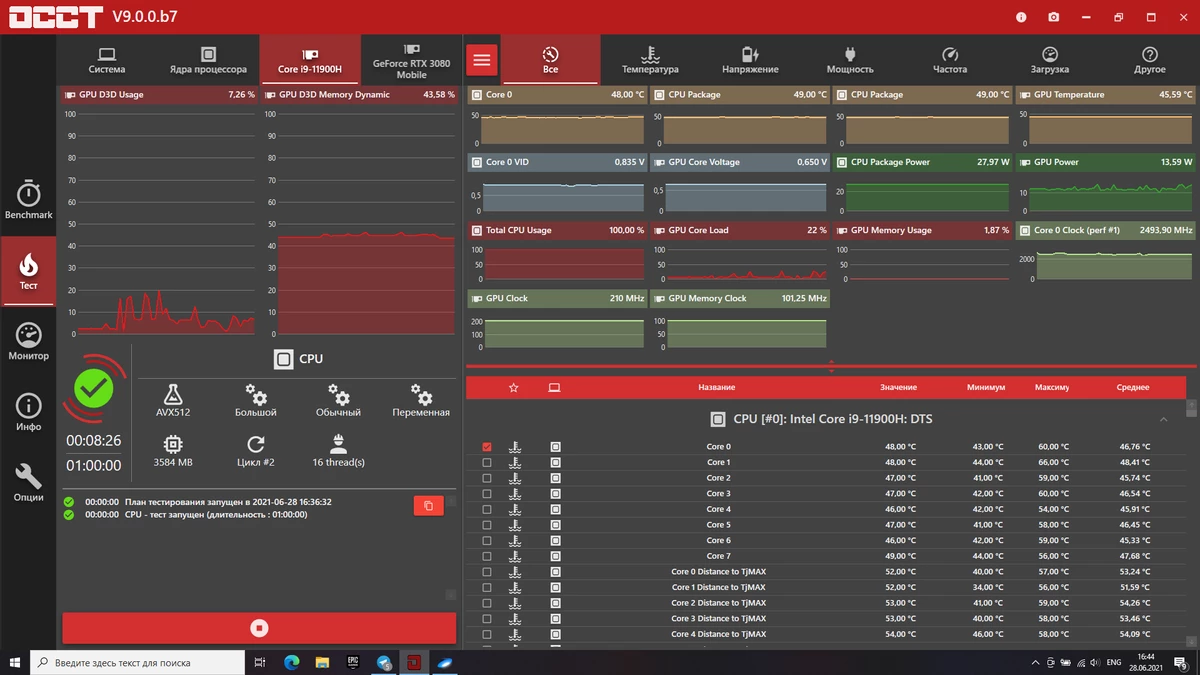Switch to the Ядра процессора tab

[x=208, y=60]
